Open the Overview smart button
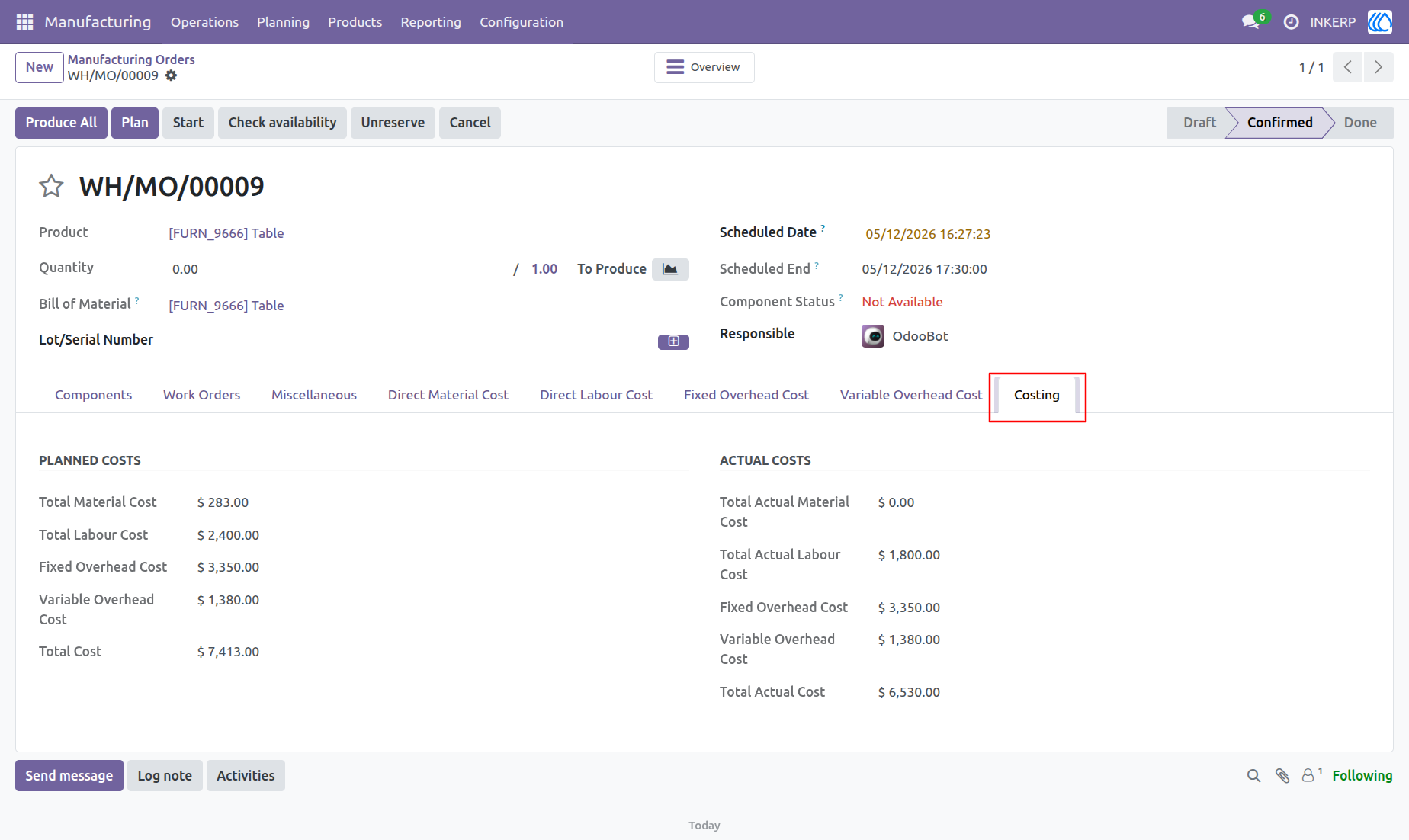1409x840 pixels. coord(704,67)
